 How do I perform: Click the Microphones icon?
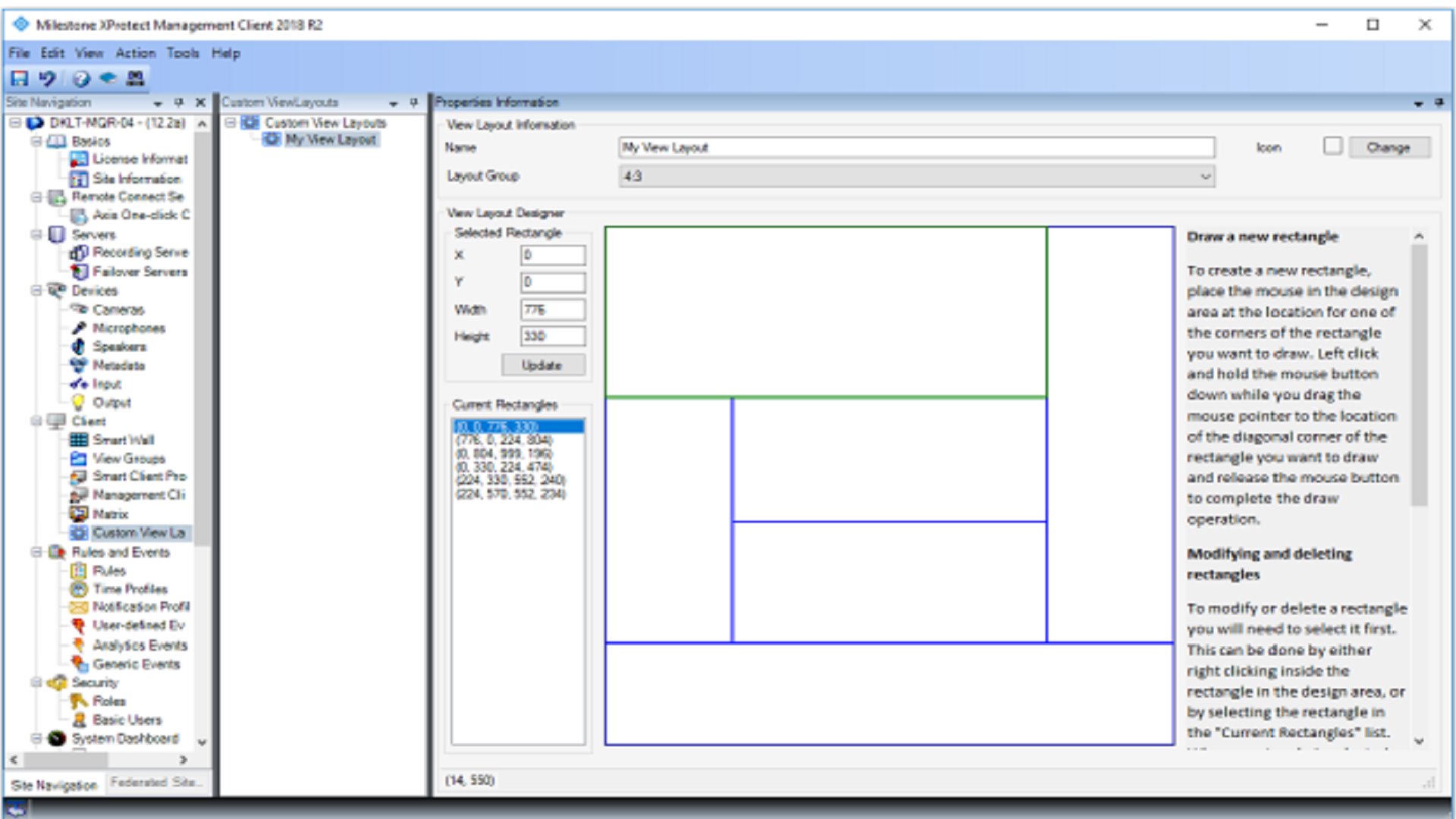[79, 328]
